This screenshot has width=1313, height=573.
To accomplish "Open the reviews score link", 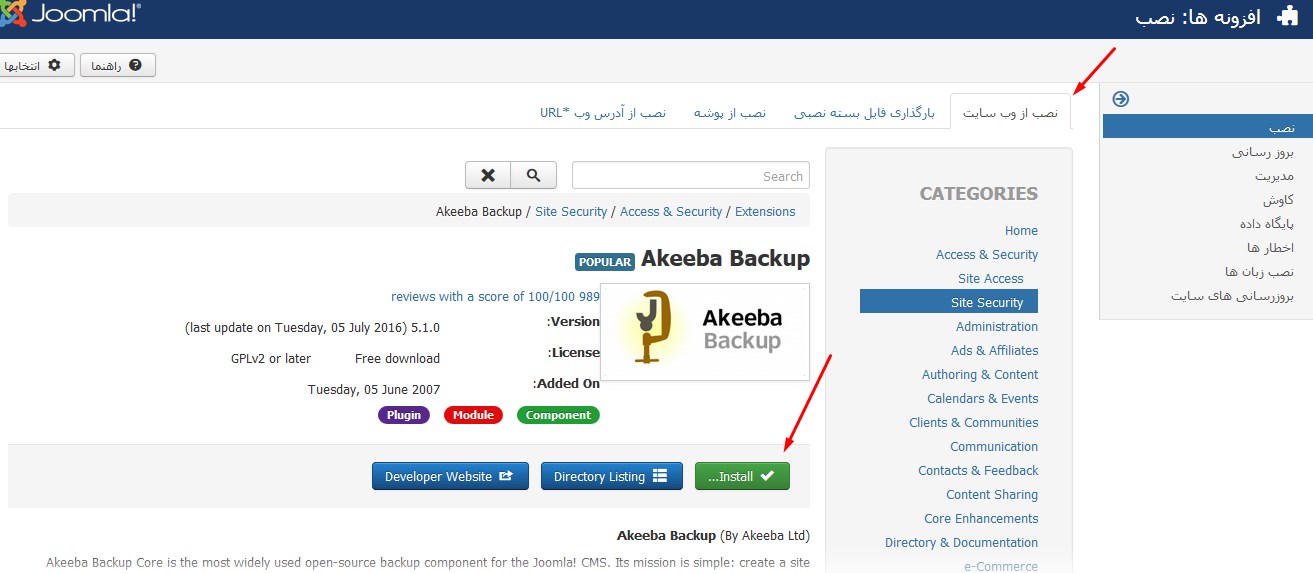I will point(495,296).
